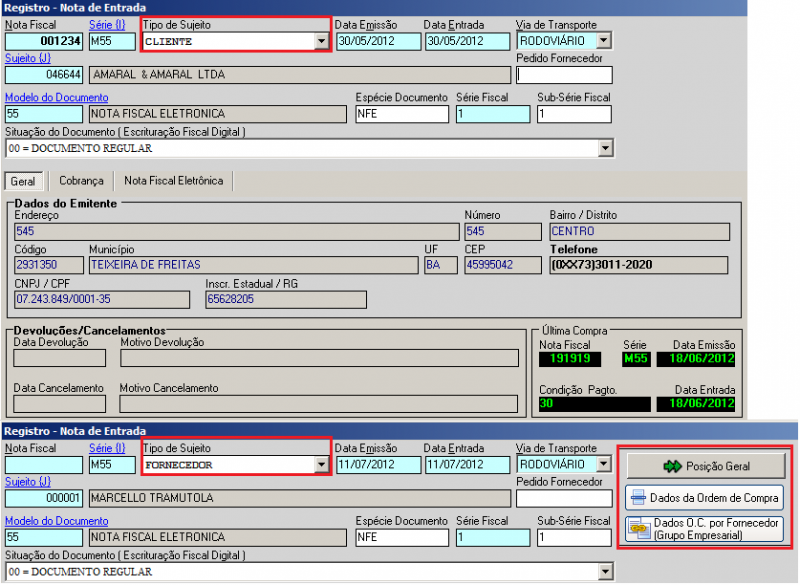800x585 pixels.
Task: Click Bairro value CENTRO
Action: pos(640,232)
